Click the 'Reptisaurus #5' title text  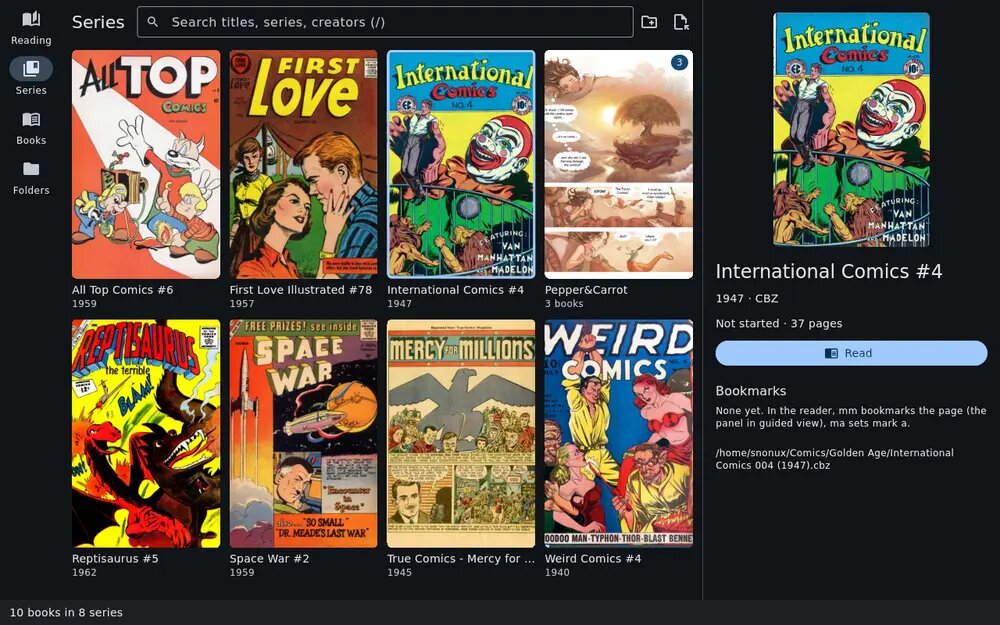click(115, 559)
